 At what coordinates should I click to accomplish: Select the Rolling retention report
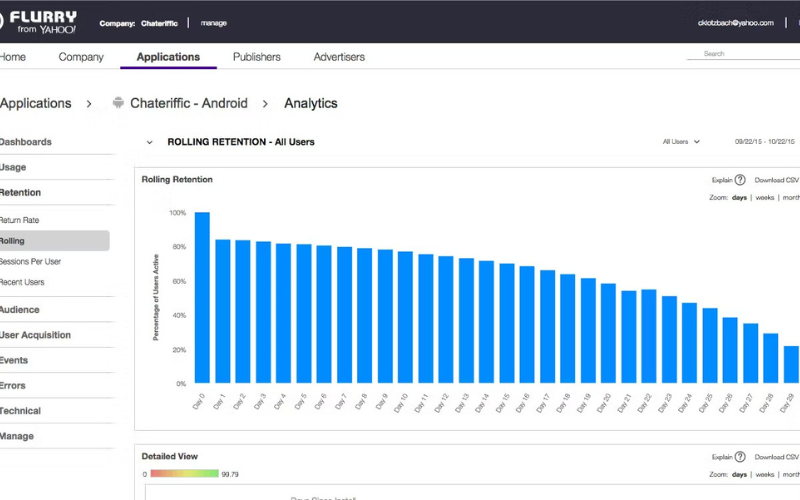(x=55, y=241)
